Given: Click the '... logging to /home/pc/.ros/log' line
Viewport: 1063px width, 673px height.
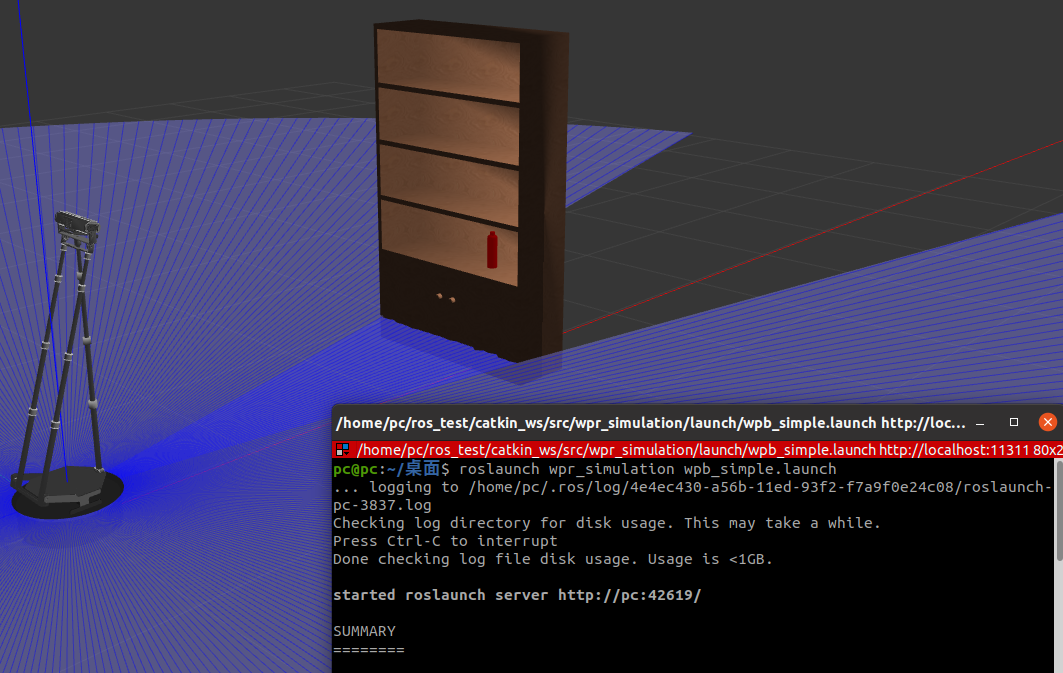Looking at the screenshot, I should [x=691, y=487].
